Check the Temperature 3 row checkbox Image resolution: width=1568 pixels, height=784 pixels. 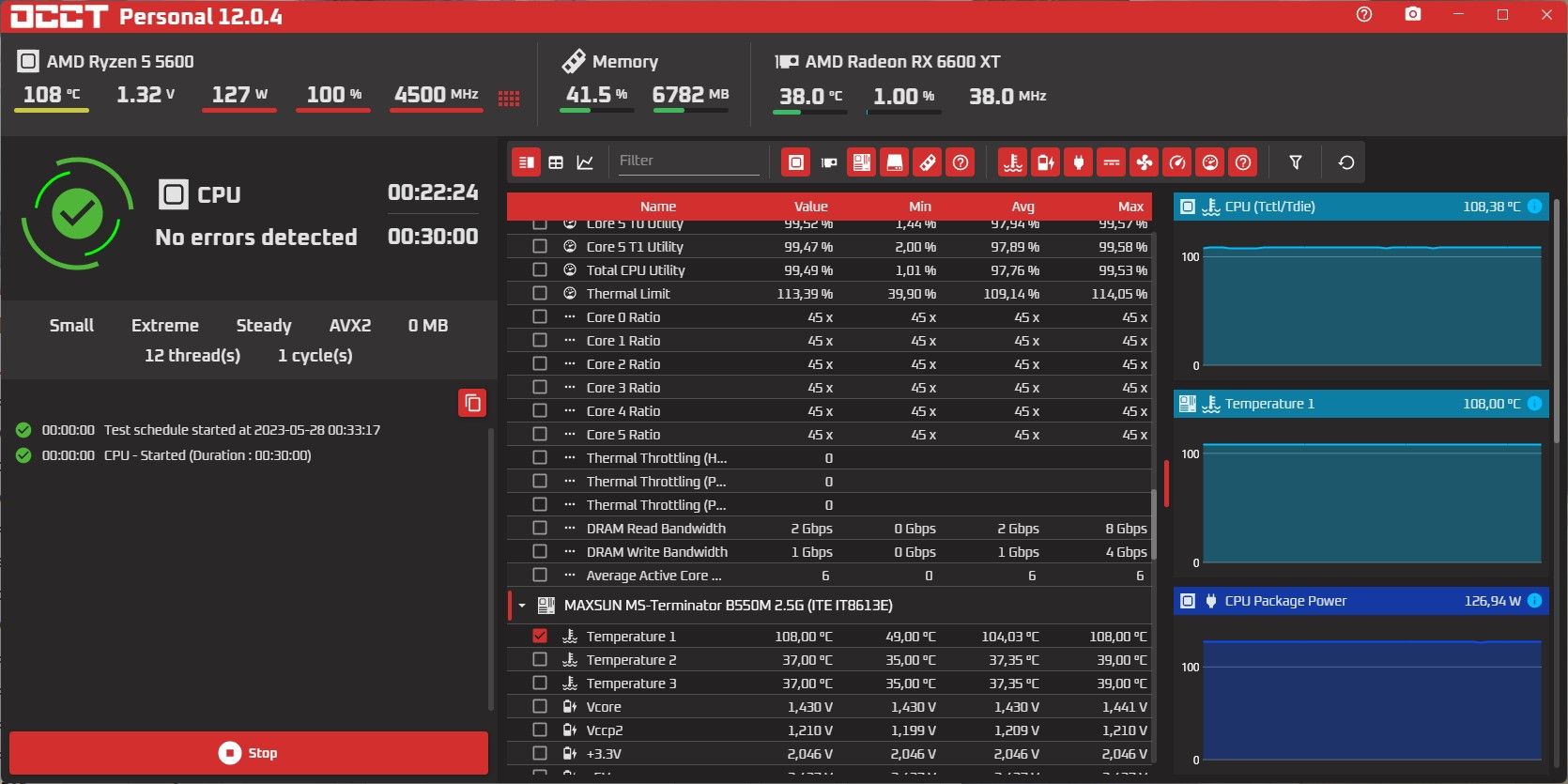(x=540, y=683)
